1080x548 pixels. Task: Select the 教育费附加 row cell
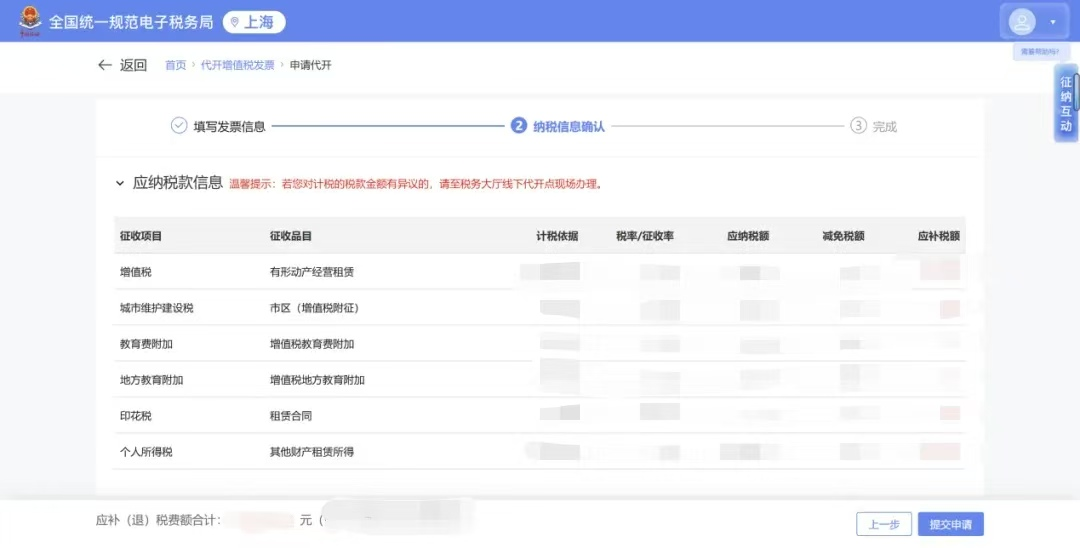pos(146,344)
